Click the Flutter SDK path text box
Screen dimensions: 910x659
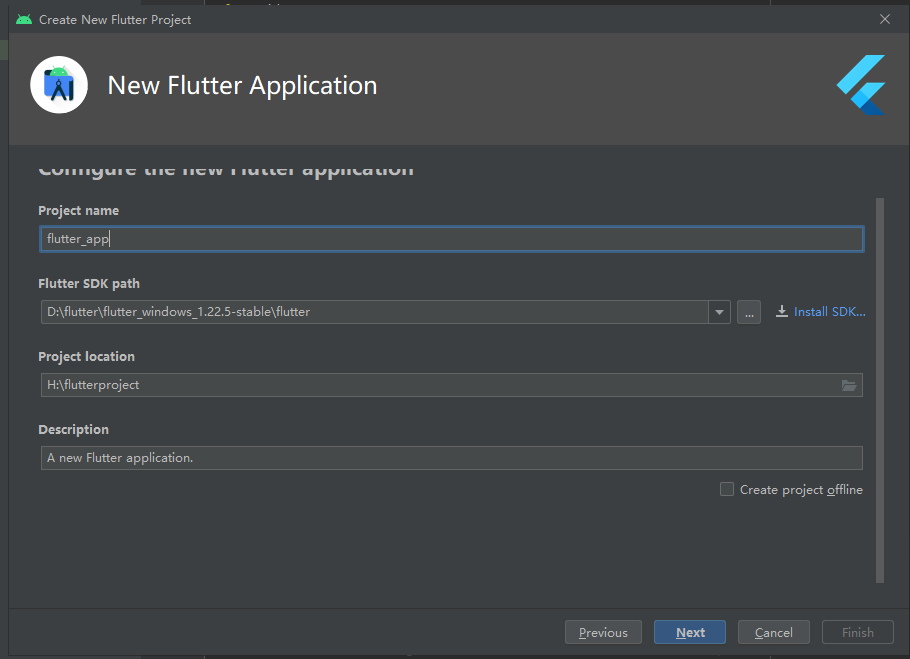click(x=374, y=312)
